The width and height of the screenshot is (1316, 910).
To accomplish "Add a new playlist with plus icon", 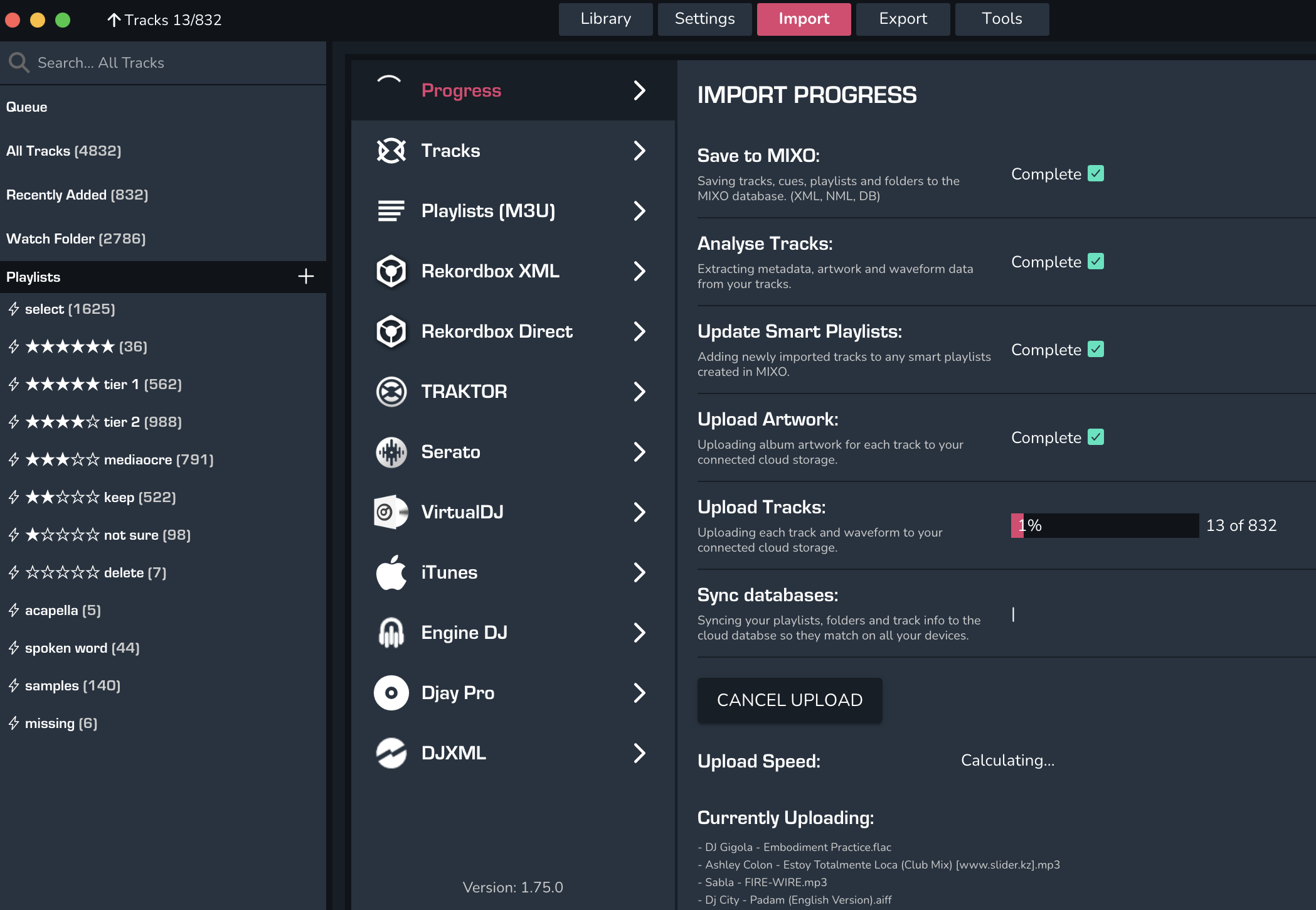I will 305,276.
